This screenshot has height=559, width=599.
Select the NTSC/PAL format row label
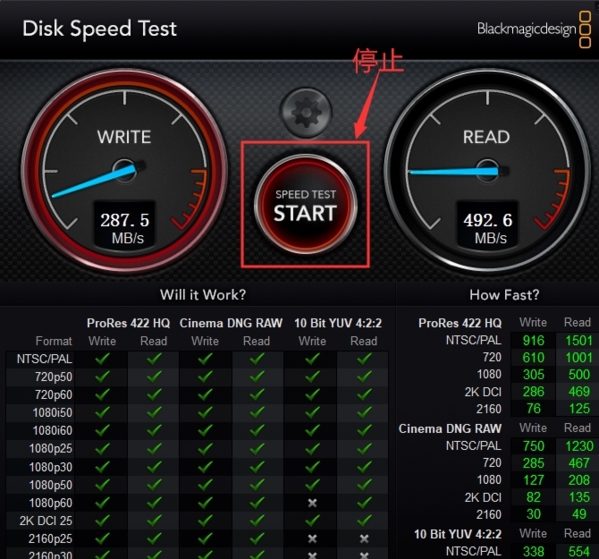point(44,359)
